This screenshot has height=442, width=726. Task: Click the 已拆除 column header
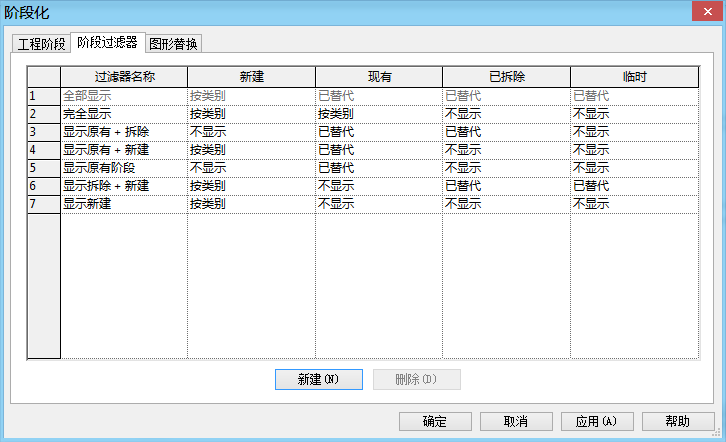point(507,77)
